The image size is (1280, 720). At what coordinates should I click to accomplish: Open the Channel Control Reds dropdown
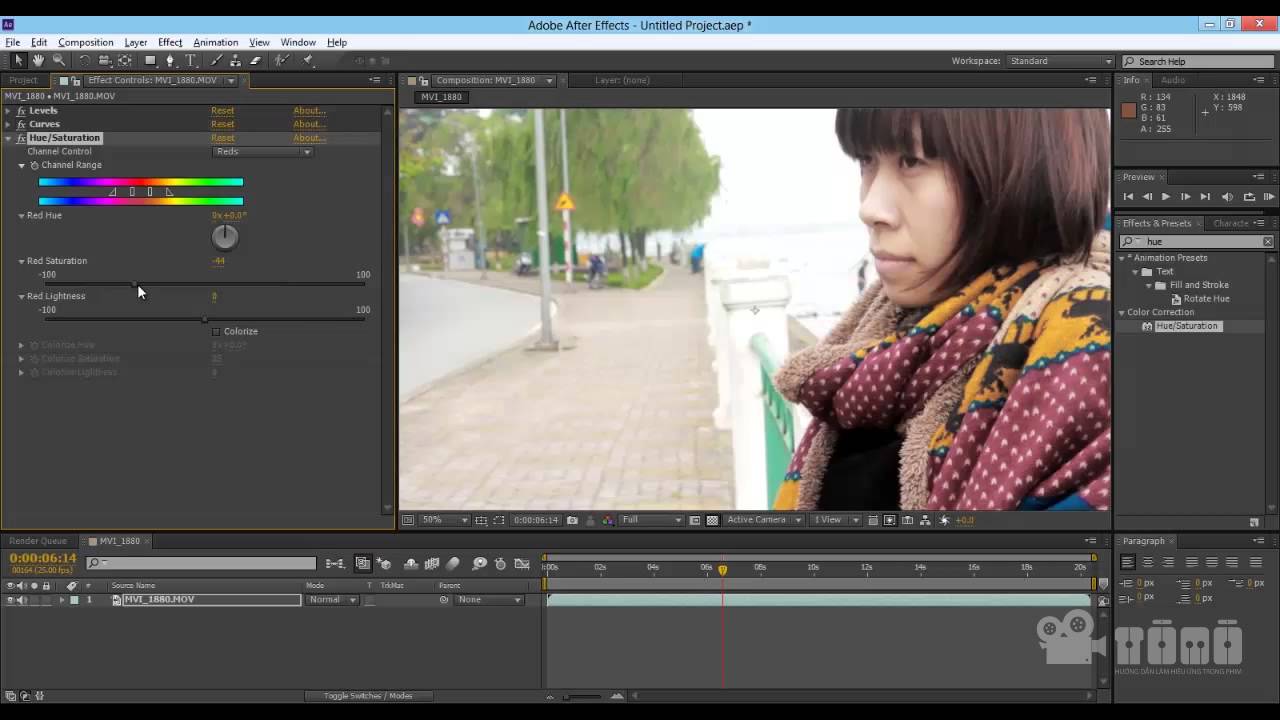click(x=263, y=152)
